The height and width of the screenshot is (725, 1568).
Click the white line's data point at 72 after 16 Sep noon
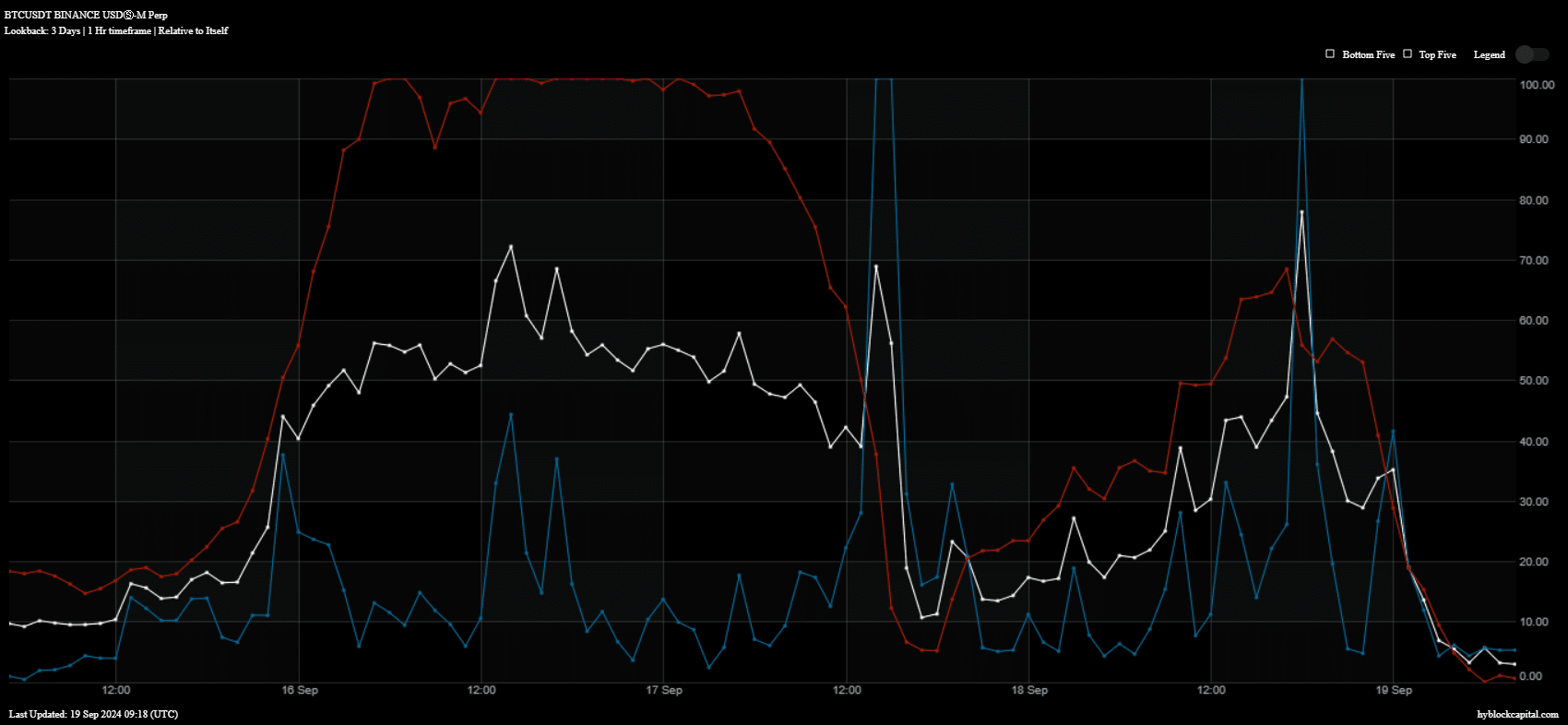tap(511, 247)
